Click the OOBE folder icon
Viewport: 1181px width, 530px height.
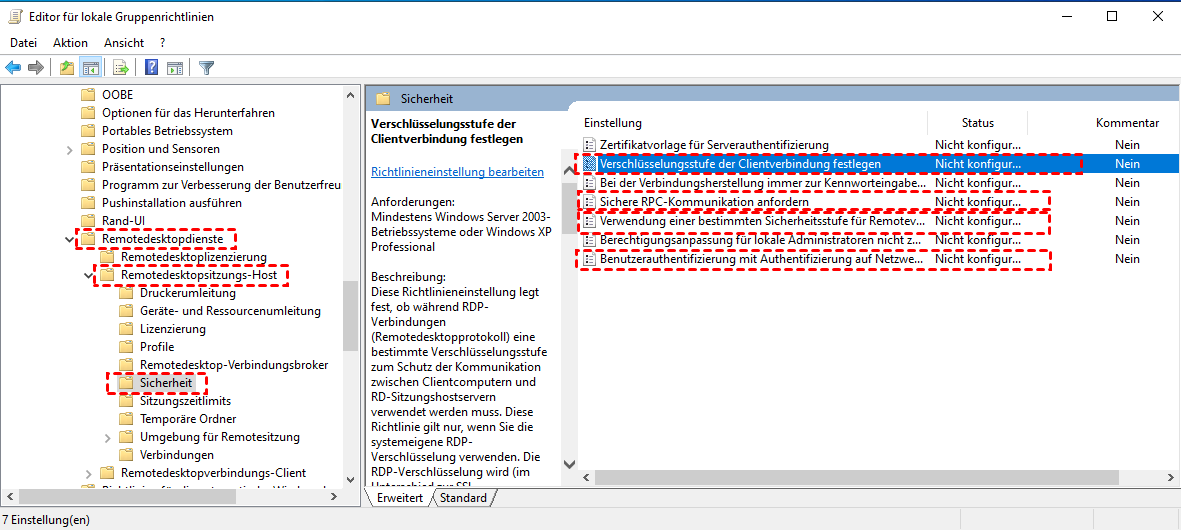(x=88, y=95)
